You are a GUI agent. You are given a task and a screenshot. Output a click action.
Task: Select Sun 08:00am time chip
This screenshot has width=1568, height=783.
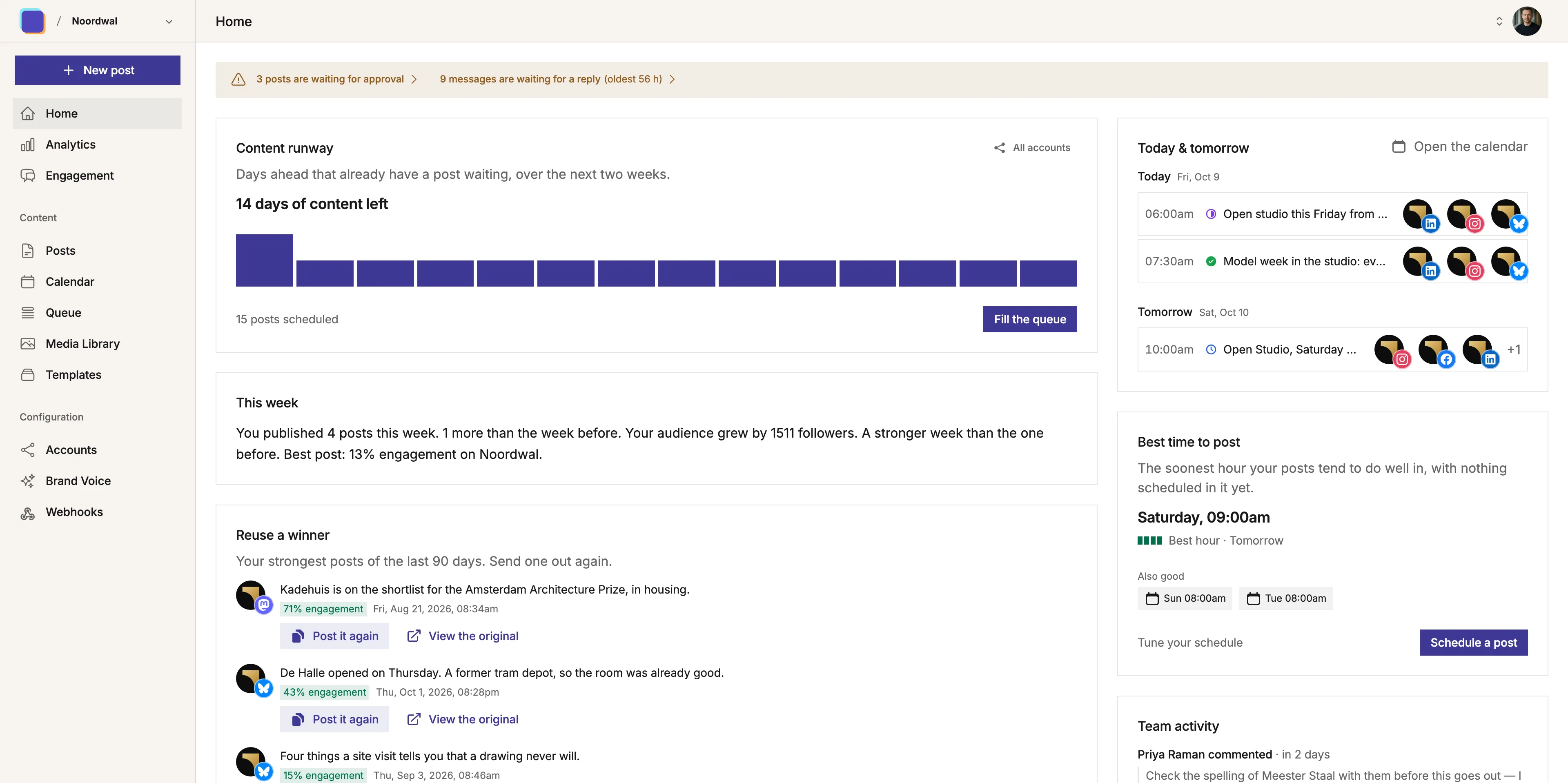click(1185, 598)
